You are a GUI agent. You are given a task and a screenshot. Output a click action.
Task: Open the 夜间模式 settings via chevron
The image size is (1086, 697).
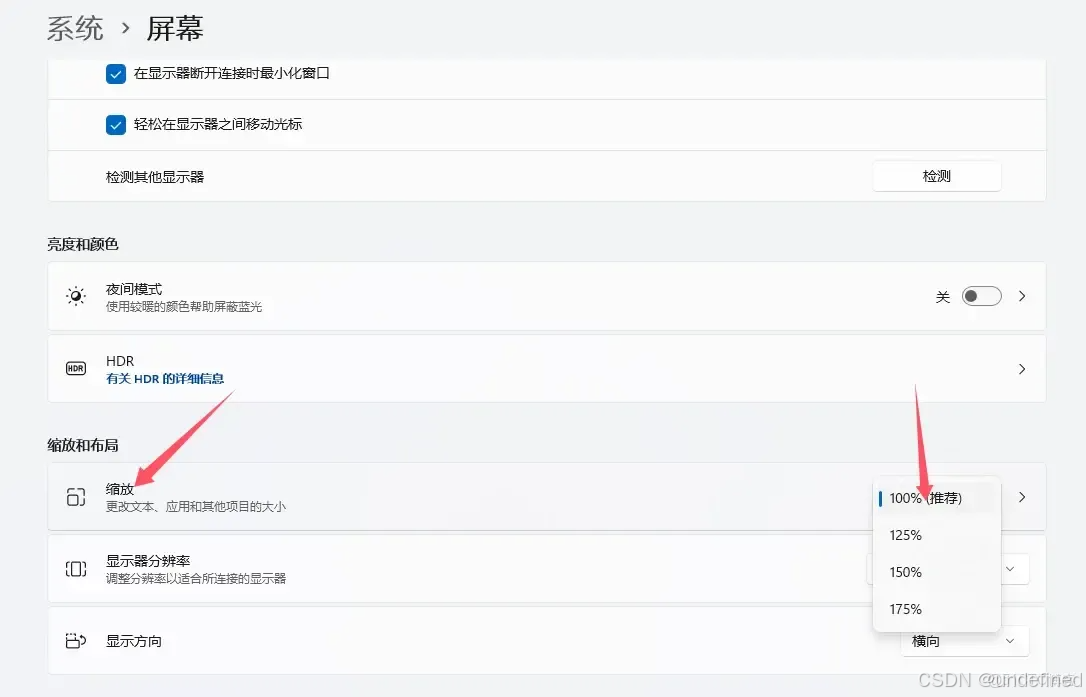1021,296
